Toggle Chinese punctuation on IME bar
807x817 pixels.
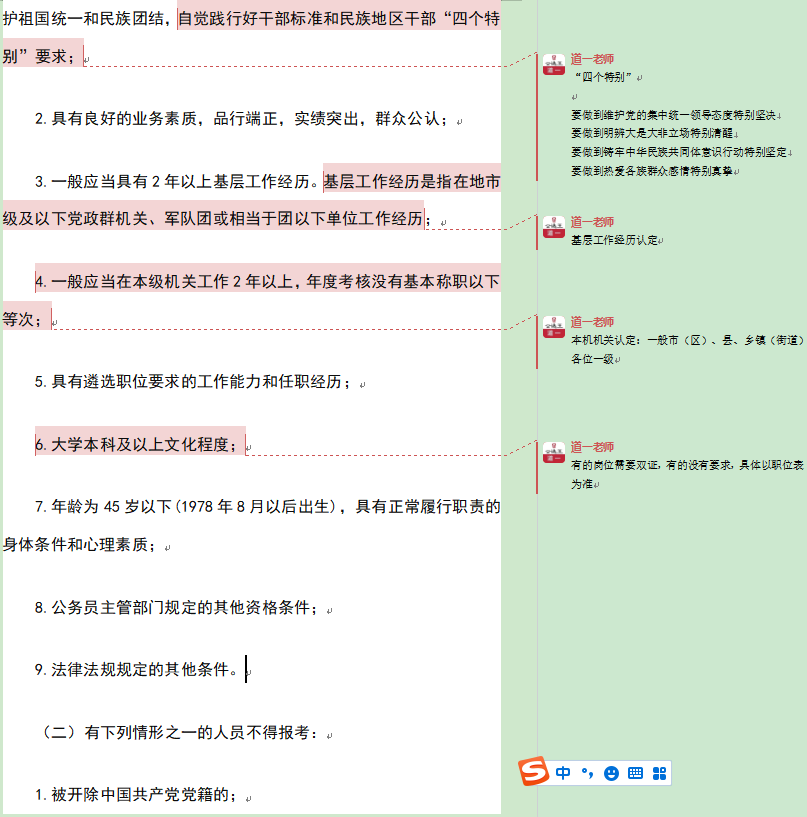(588, 773)
